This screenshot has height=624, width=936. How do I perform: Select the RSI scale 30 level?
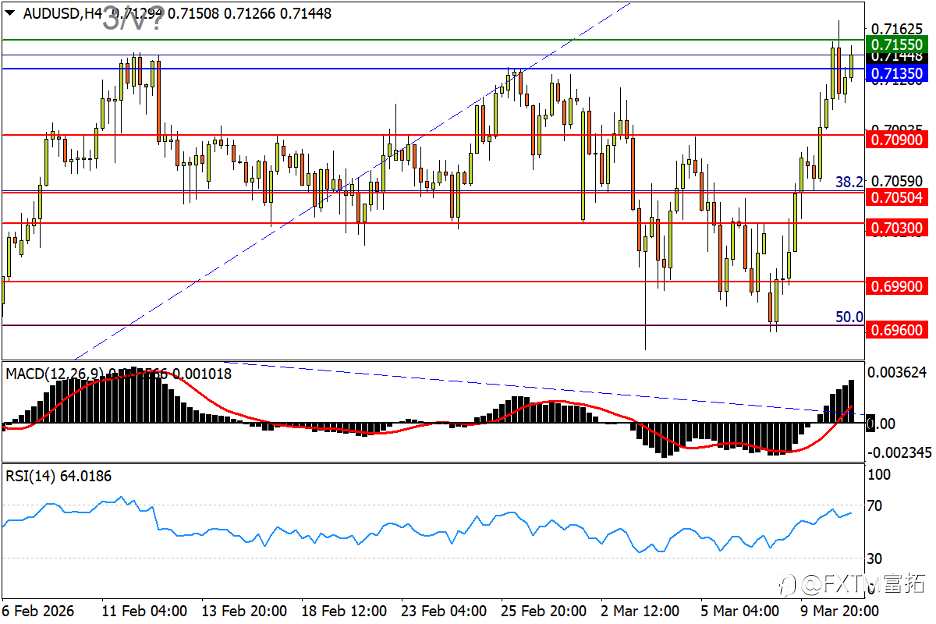[874, 559]
